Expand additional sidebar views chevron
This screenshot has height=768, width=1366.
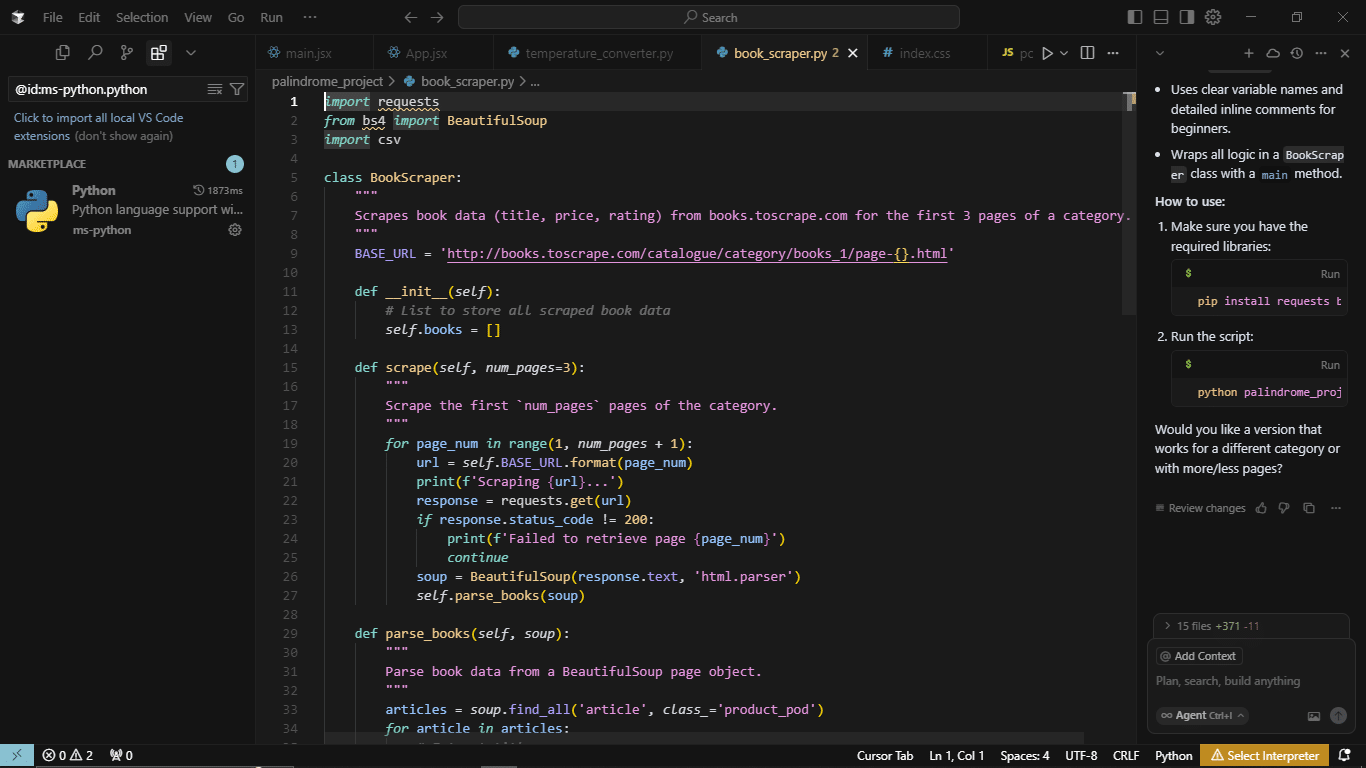191,53
